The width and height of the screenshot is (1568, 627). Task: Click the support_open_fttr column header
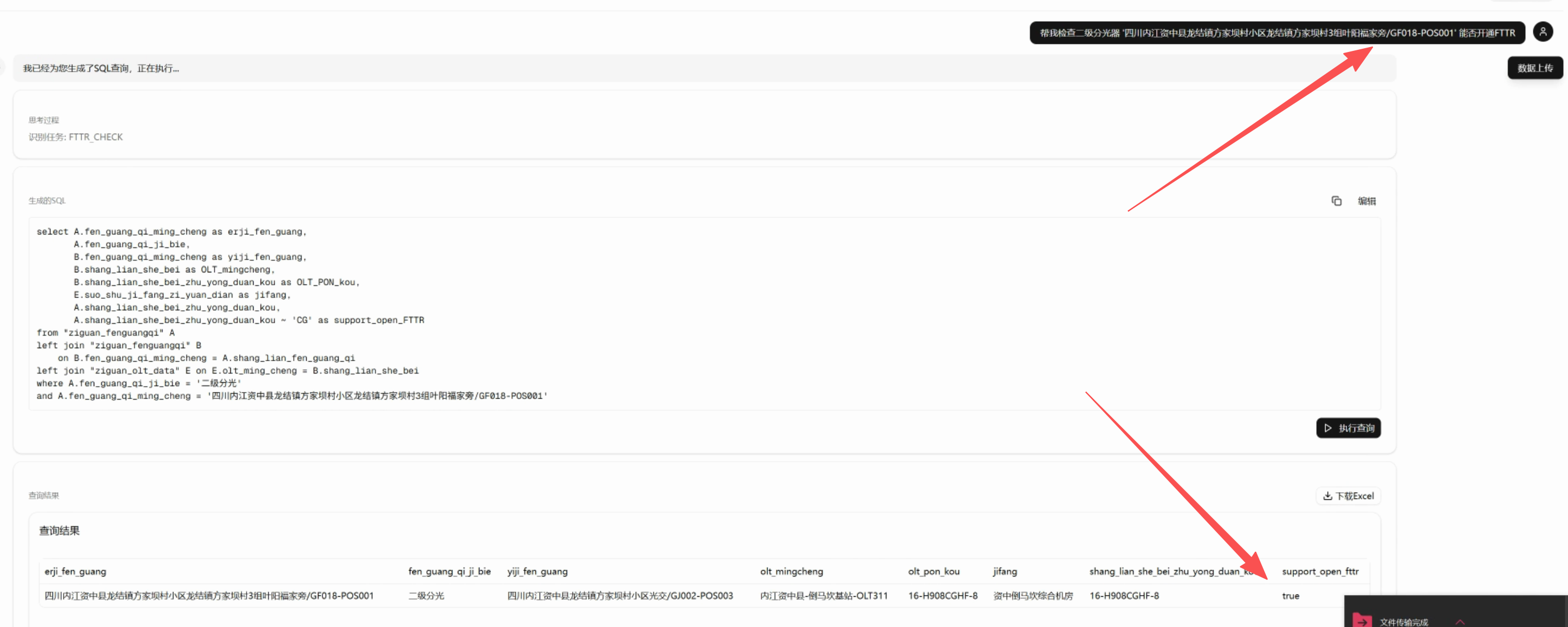1320,571
